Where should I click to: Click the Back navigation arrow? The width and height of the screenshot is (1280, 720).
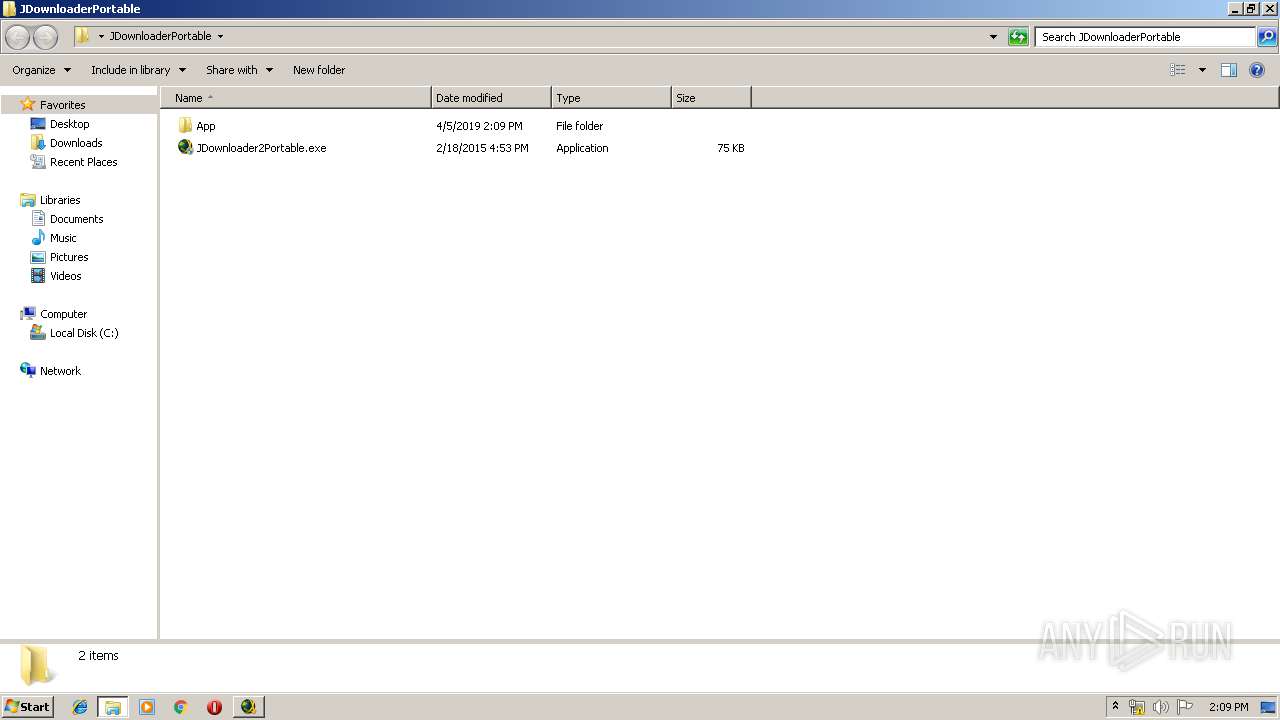coord(18,37)
